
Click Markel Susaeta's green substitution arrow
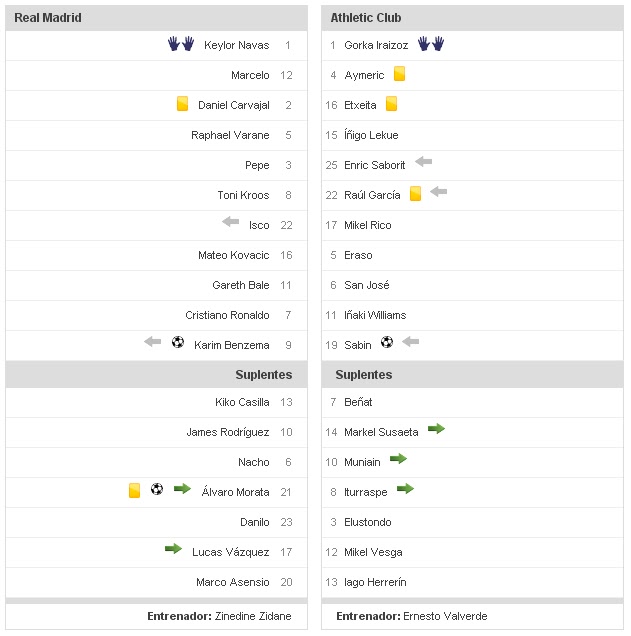point(435,429)
